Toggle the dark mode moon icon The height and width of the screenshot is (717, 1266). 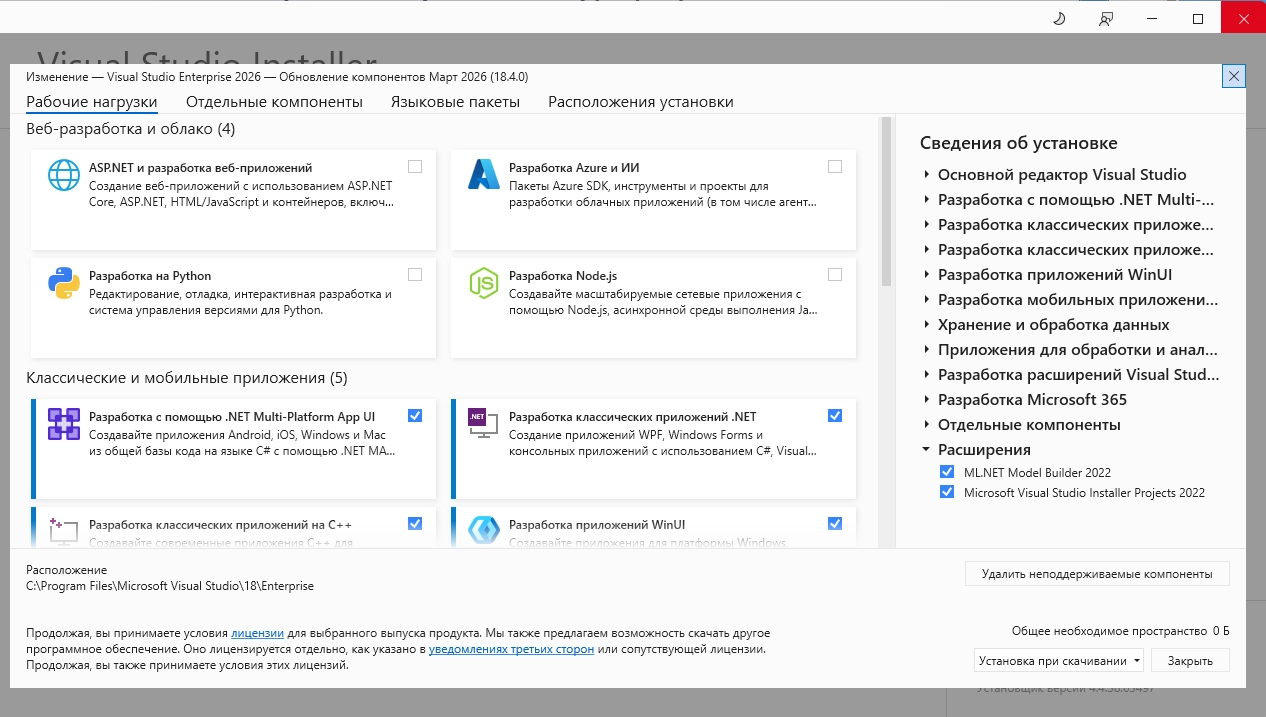(1059, 19)
